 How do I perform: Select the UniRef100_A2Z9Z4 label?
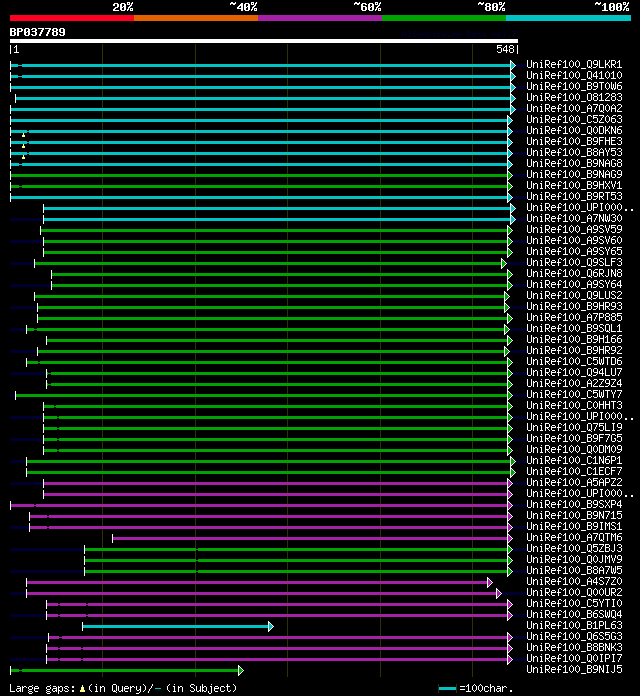[574, 384]
